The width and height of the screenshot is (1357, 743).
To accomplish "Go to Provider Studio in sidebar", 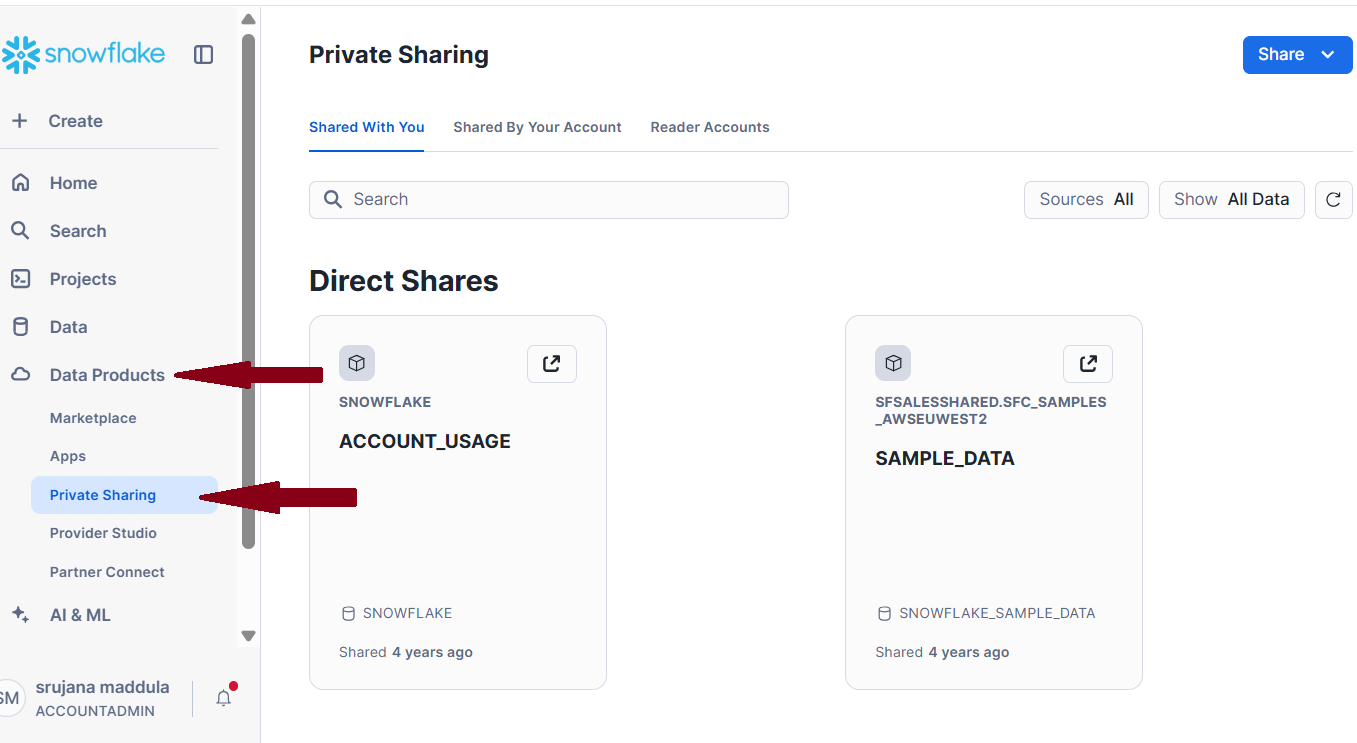I will pyautogui.click(x=103, y=533).
